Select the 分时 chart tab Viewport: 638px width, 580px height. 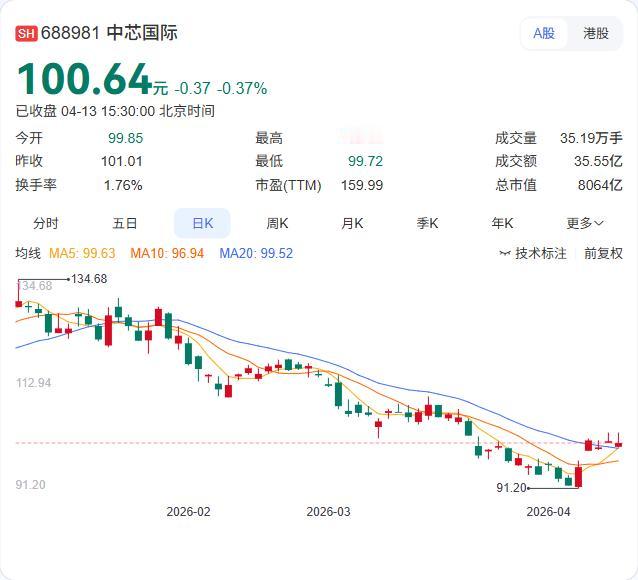(46, 223)
